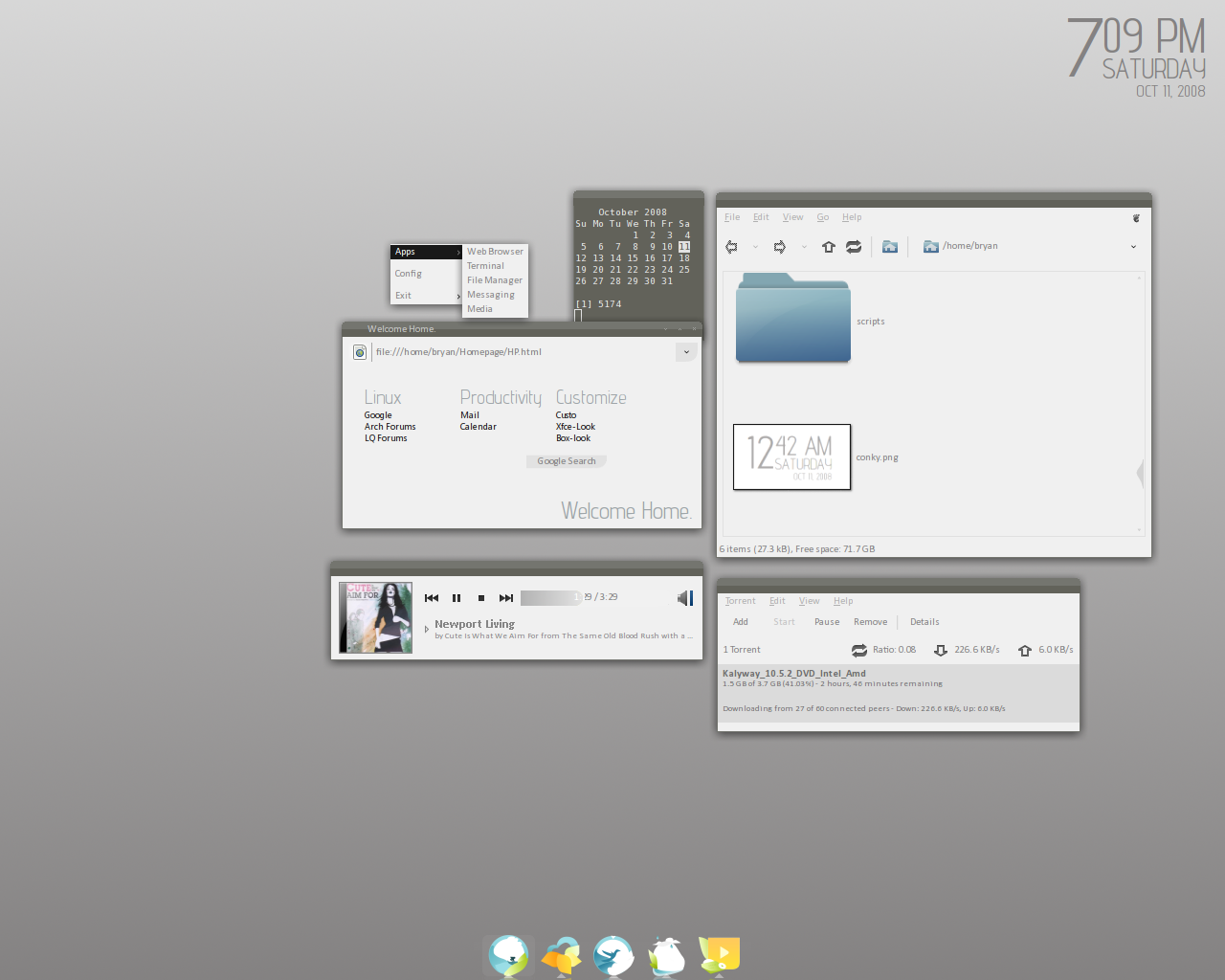
Task: Click the player volume speaker icon
Action: [x=684, y=598]
